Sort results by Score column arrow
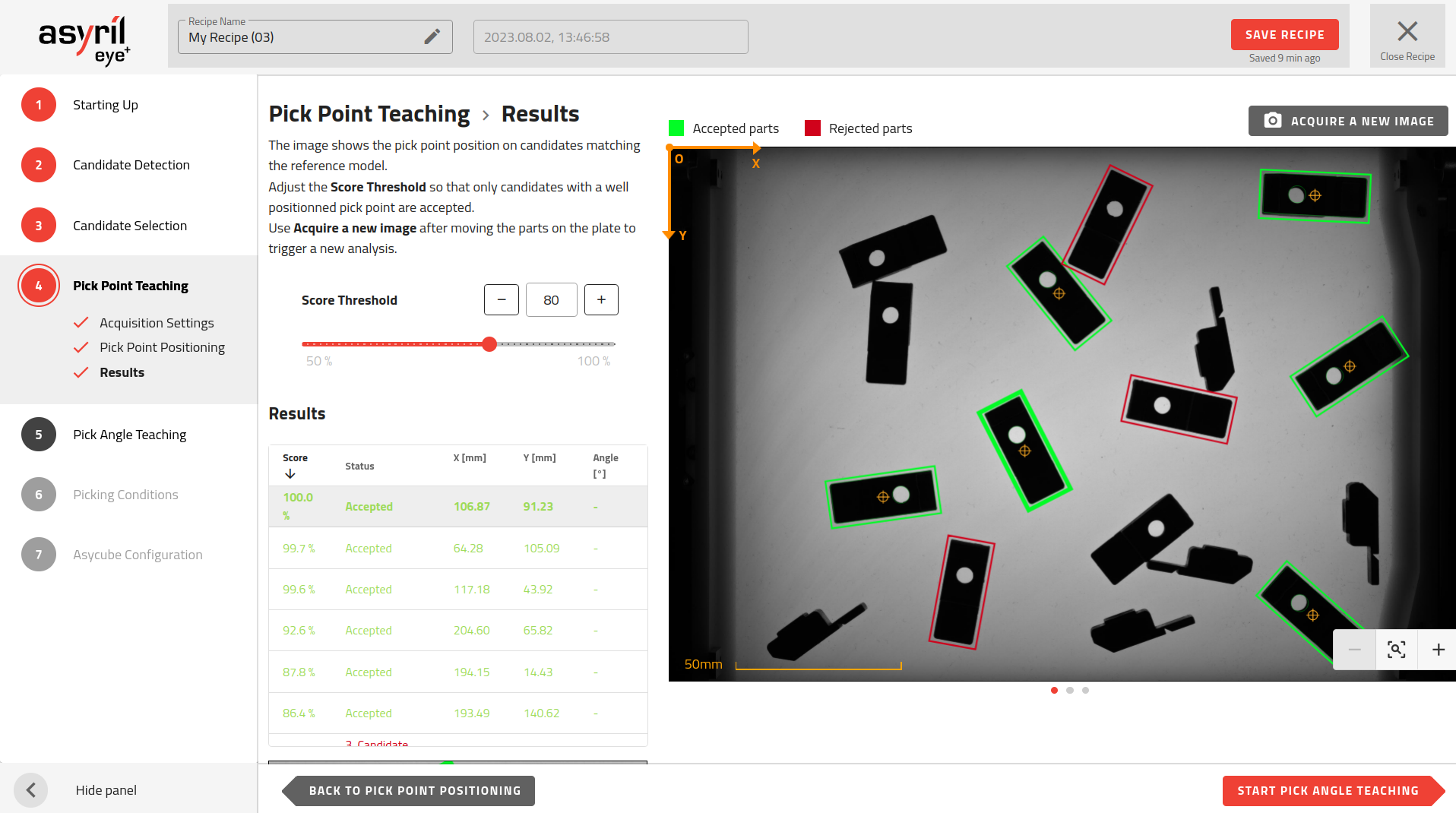 [x=290, y=474]
